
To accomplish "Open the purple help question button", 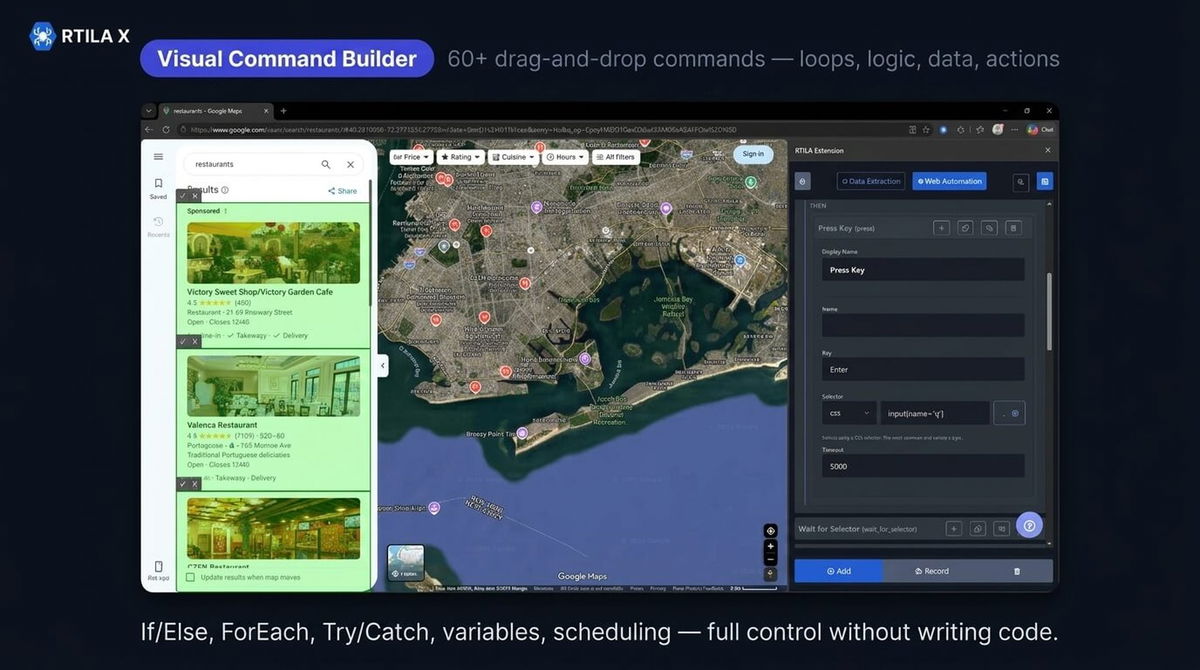I will point(1029,525).
